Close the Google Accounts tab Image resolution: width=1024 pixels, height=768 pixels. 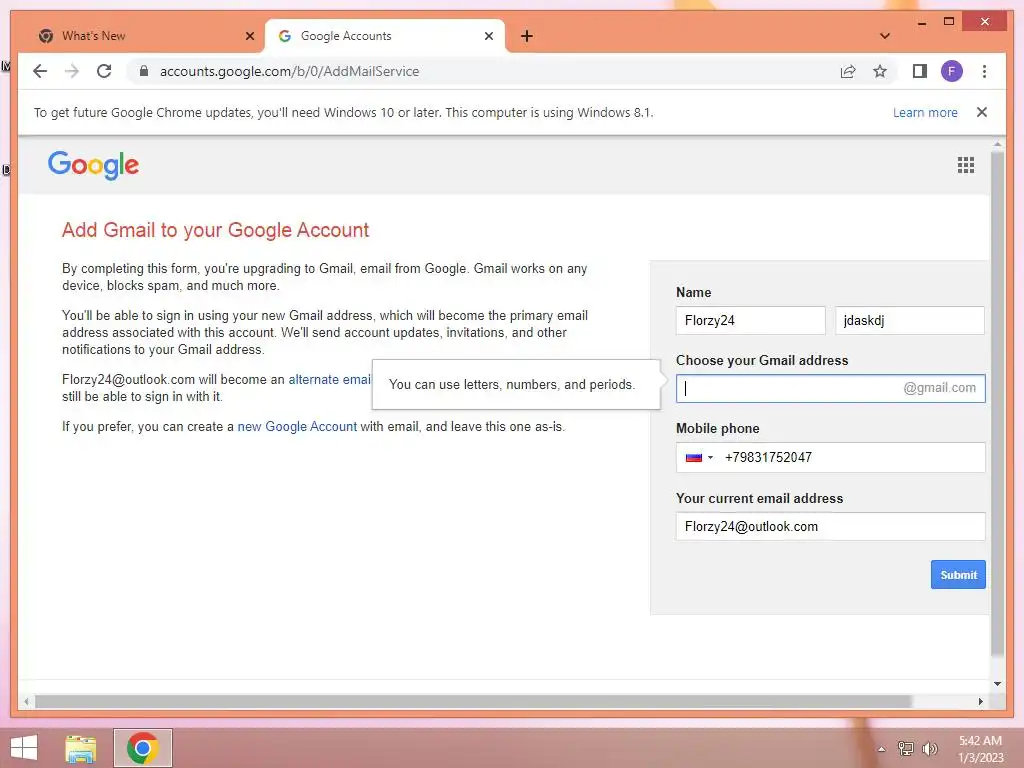pyautogui.click(x=488, y=36)
